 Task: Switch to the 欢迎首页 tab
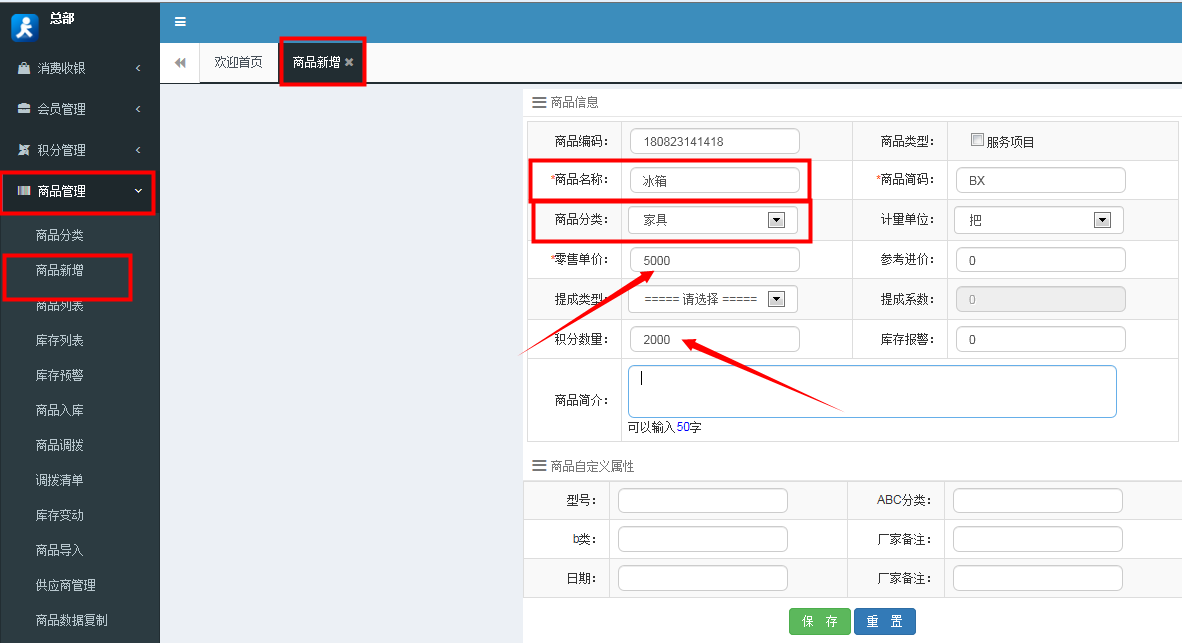(x=239, y=61)
